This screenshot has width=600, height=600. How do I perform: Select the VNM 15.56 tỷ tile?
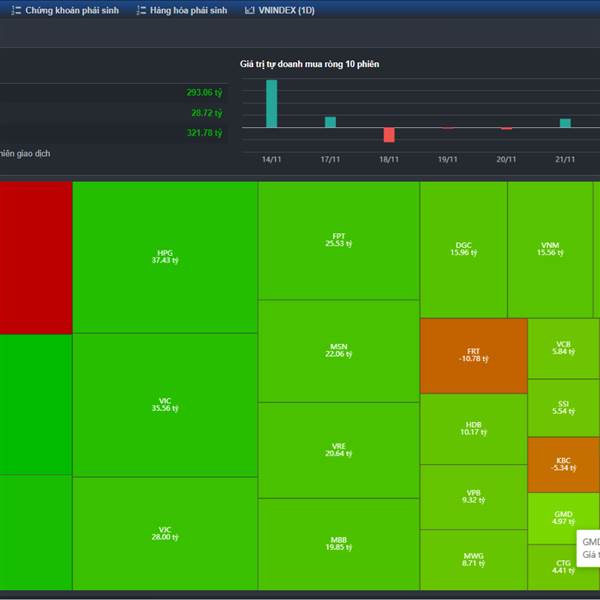550,249
